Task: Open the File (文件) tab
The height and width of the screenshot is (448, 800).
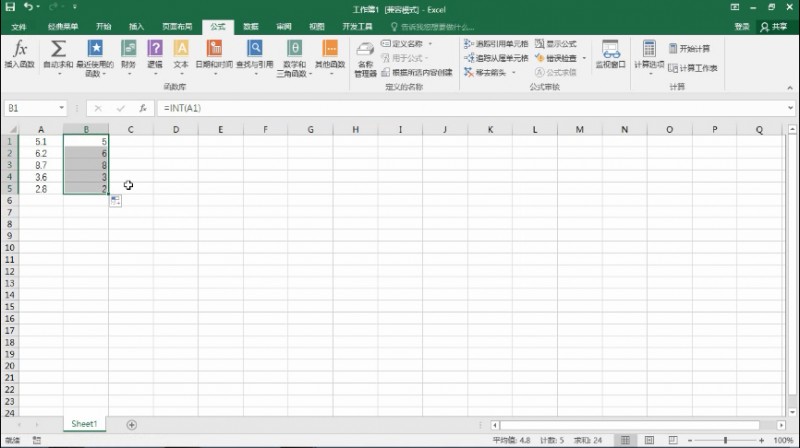Action: [19, 27]
